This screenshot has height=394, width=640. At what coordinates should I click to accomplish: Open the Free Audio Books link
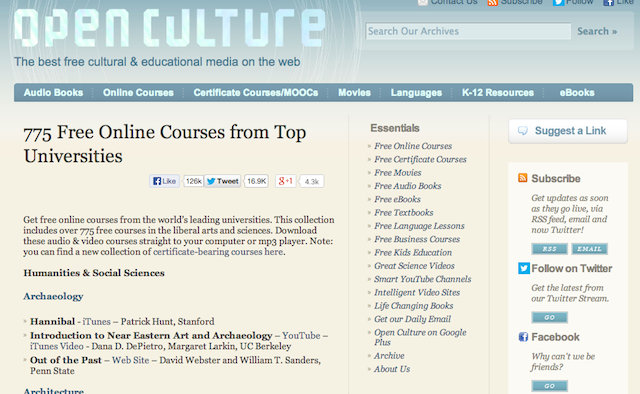(x=407, y=186)
